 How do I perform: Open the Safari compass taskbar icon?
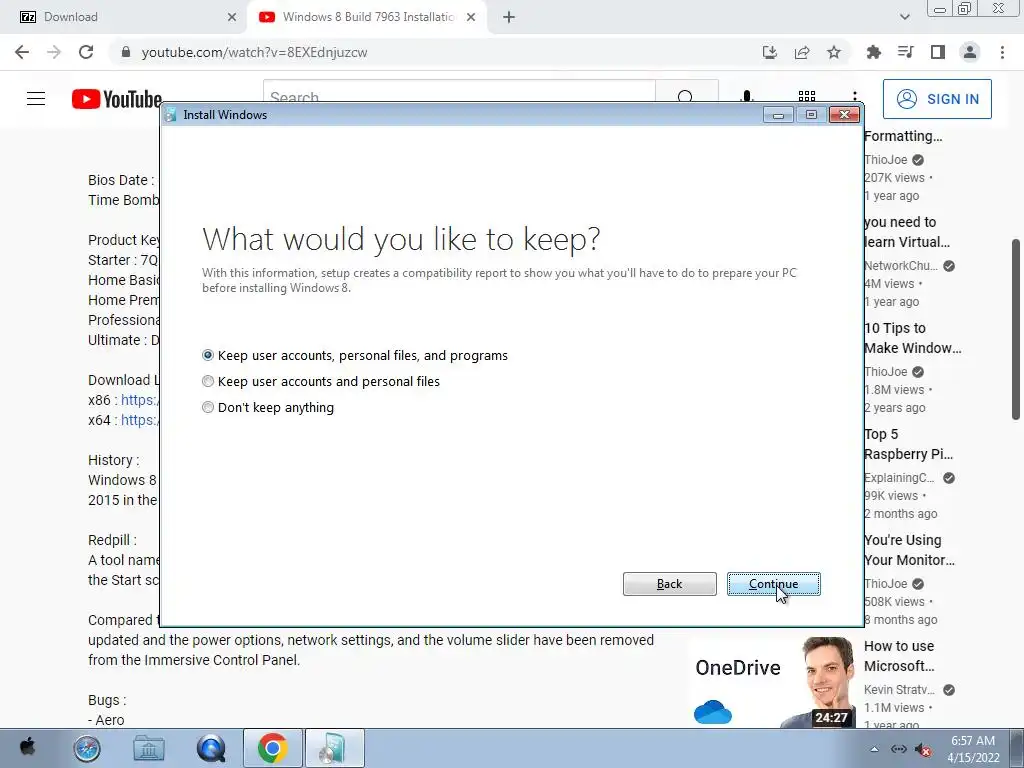[87, 748]
